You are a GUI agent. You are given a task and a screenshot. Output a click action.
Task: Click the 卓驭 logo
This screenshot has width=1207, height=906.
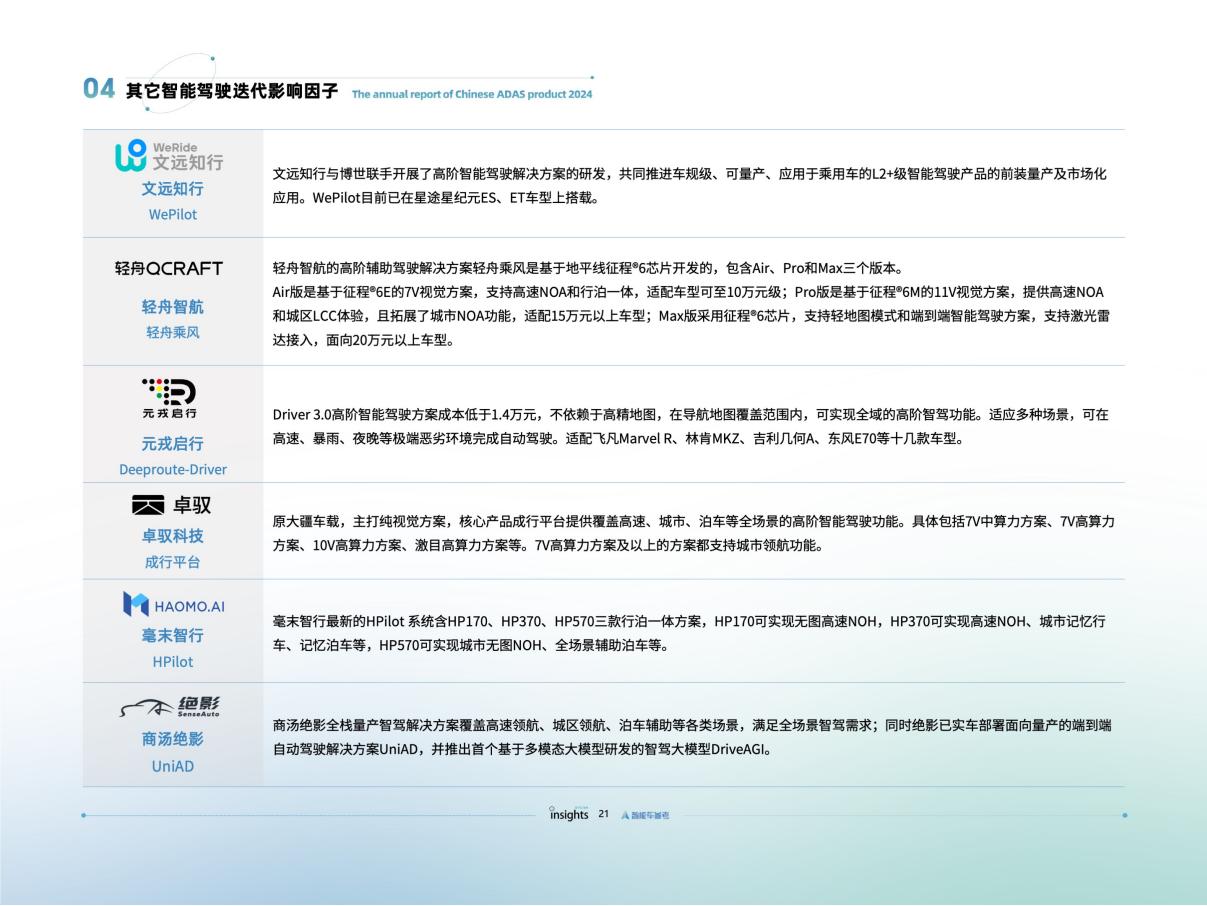tap(171, 505)
